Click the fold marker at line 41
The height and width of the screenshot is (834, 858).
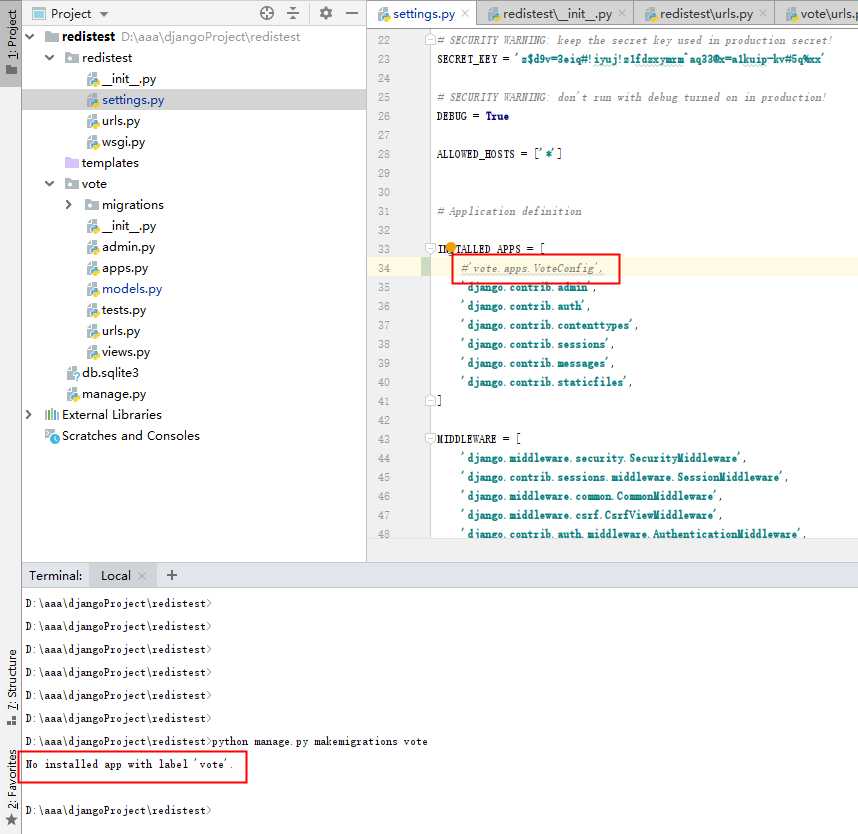(430, 401)
